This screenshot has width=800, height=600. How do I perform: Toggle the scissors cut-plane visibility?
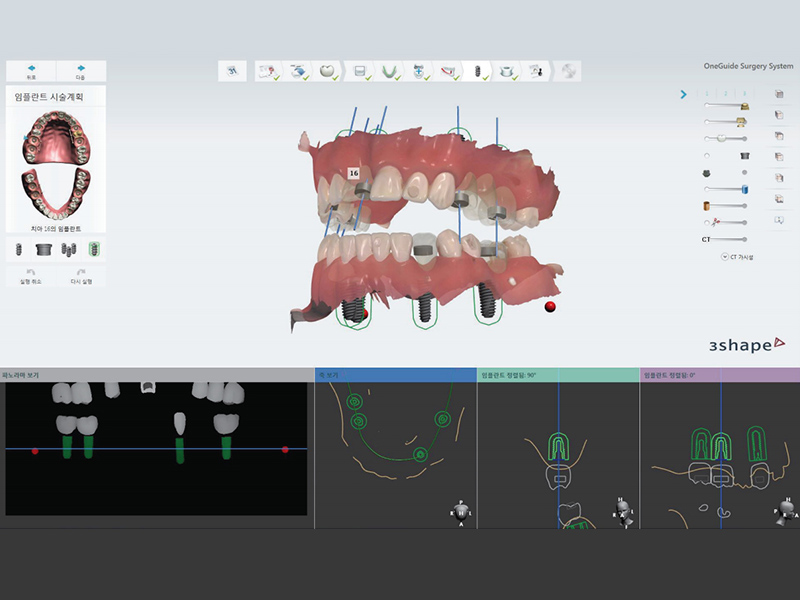[x=708, y=222]
